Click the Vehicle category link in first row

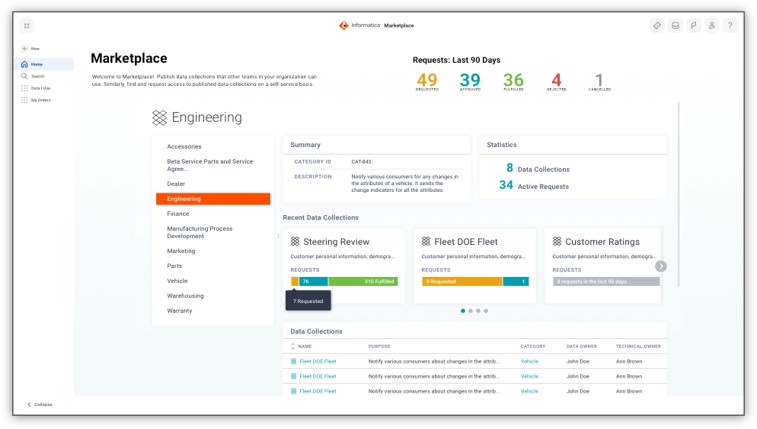pos(529,361)
